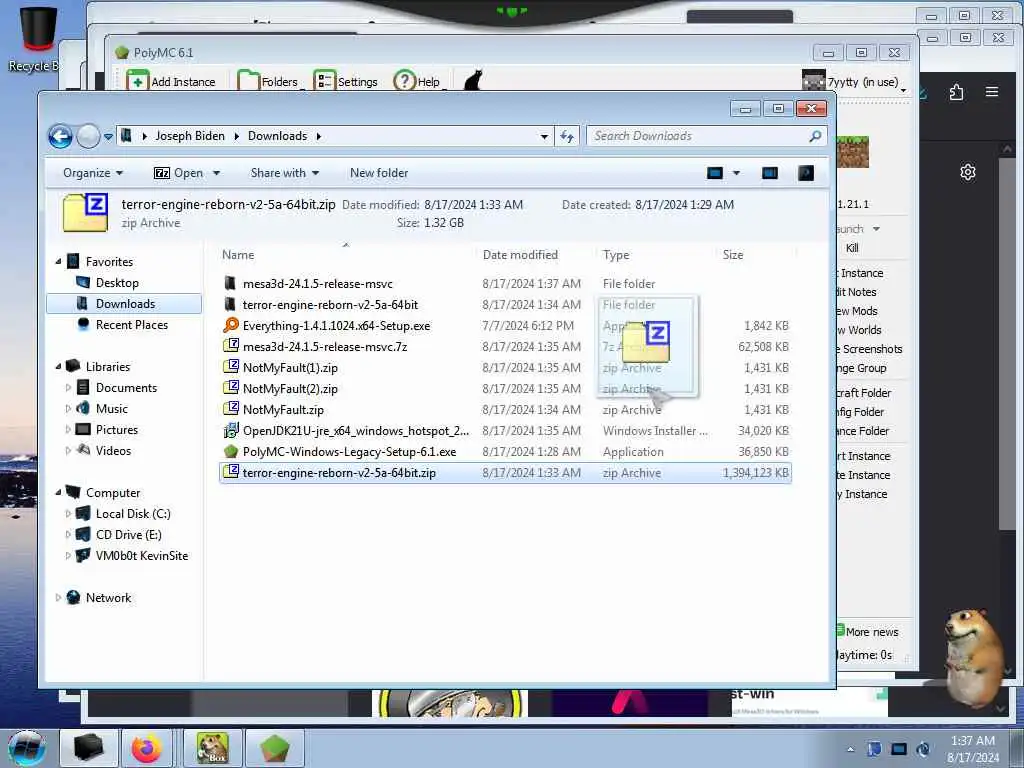The image size is (1024, 768).
Task: Collapse the Computer tree section
Action: [x=58, y=493]
